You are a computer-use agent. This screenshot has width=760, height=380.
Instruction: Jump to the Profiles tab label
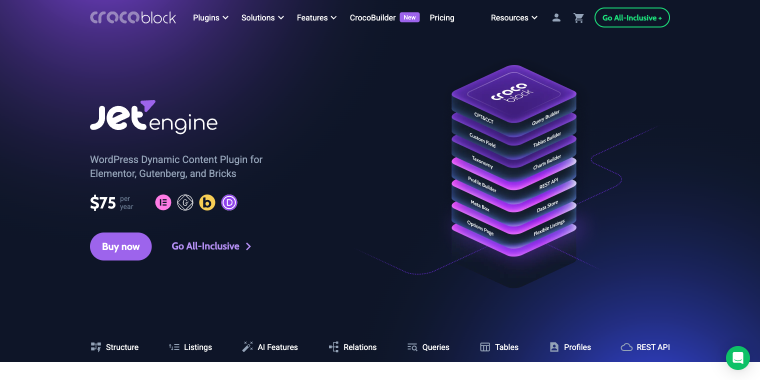[x=577, y=347]
